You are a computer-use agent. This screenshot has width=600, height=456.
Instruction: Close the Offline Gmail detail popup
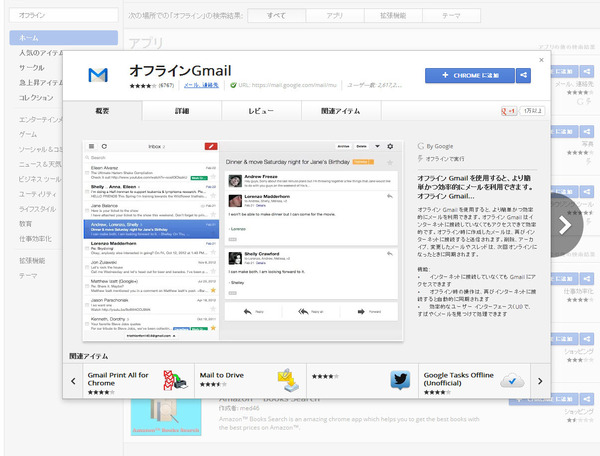pyautogui.click(x=541, y=60)
